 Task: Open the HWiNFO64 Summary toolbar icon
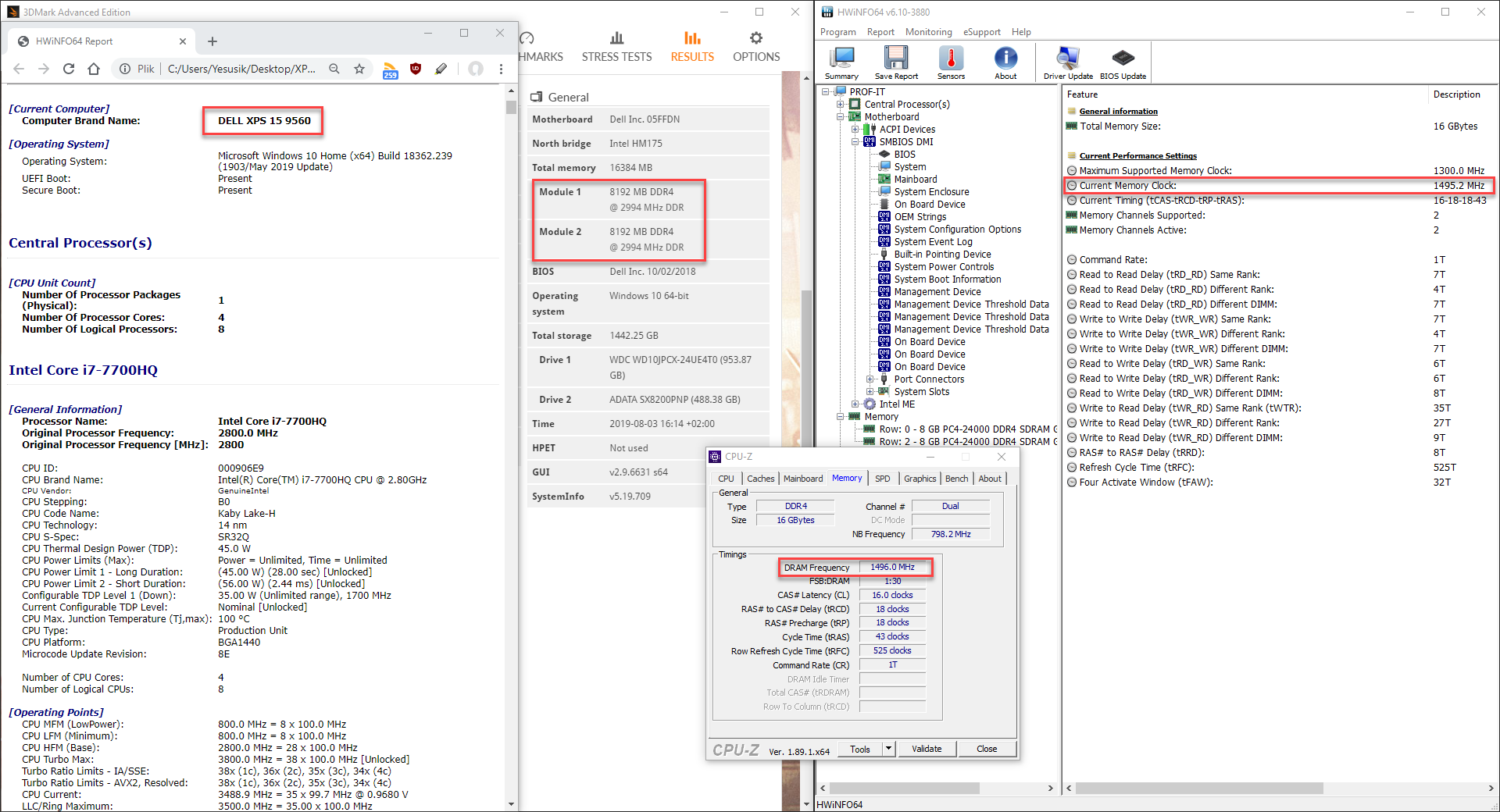pos(841,62)
